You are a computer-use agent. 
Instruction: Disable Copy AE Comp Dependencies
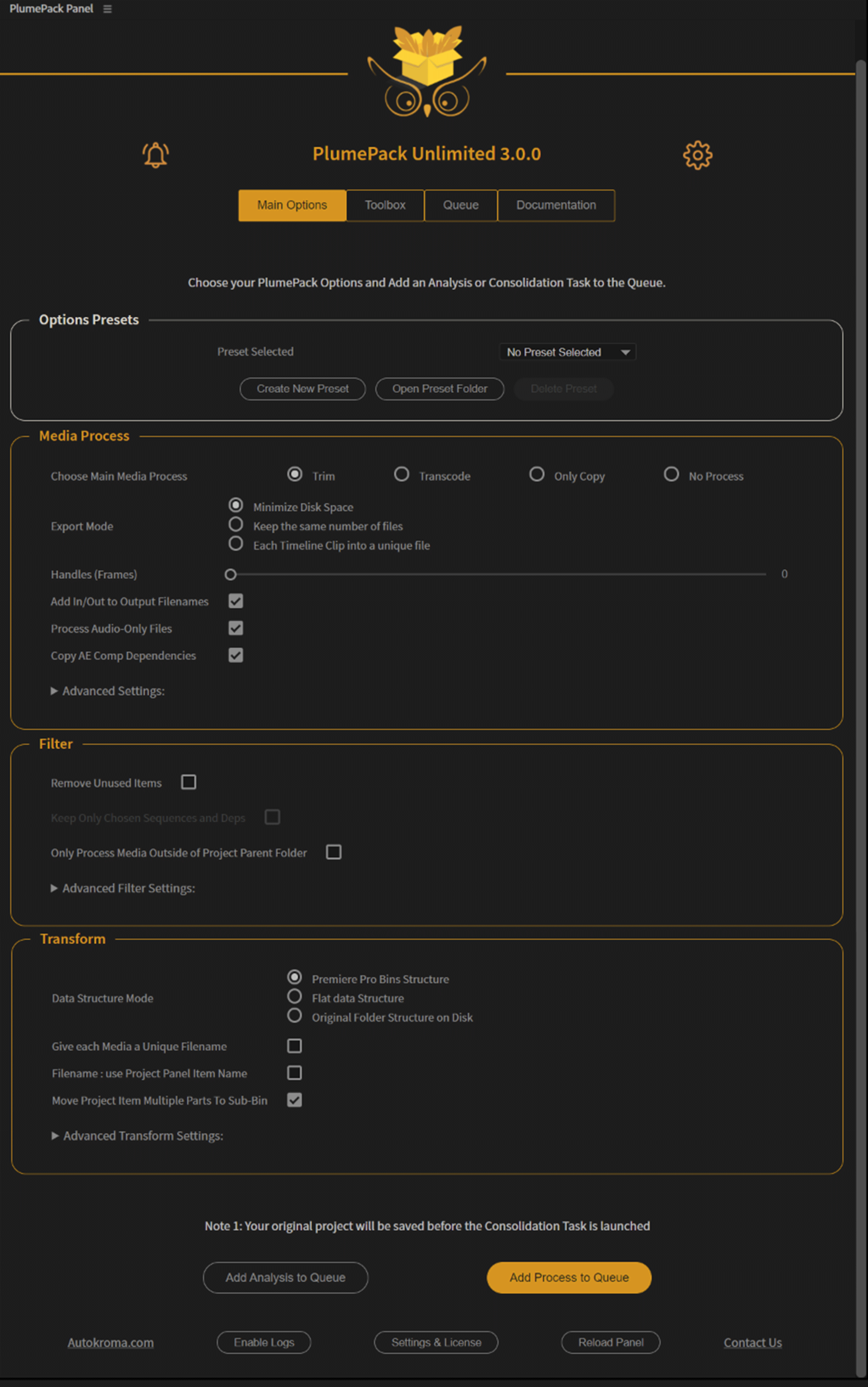point(235,655)
